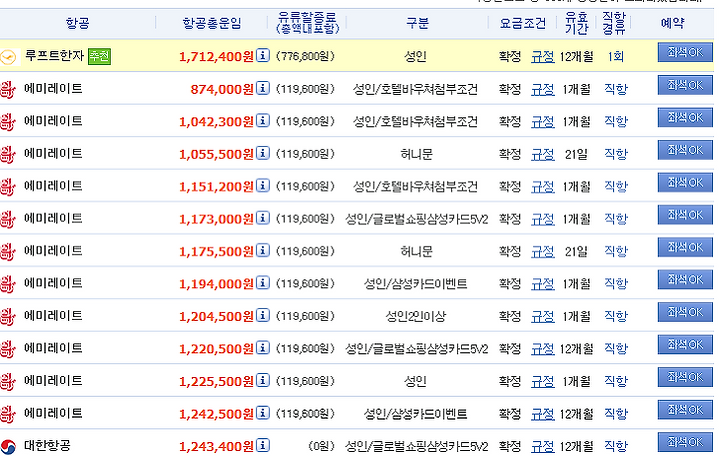View 규정 link in the 1,042,300원 row
The height and width of the screenshot is (456, 720).
[x=543, y=122]
